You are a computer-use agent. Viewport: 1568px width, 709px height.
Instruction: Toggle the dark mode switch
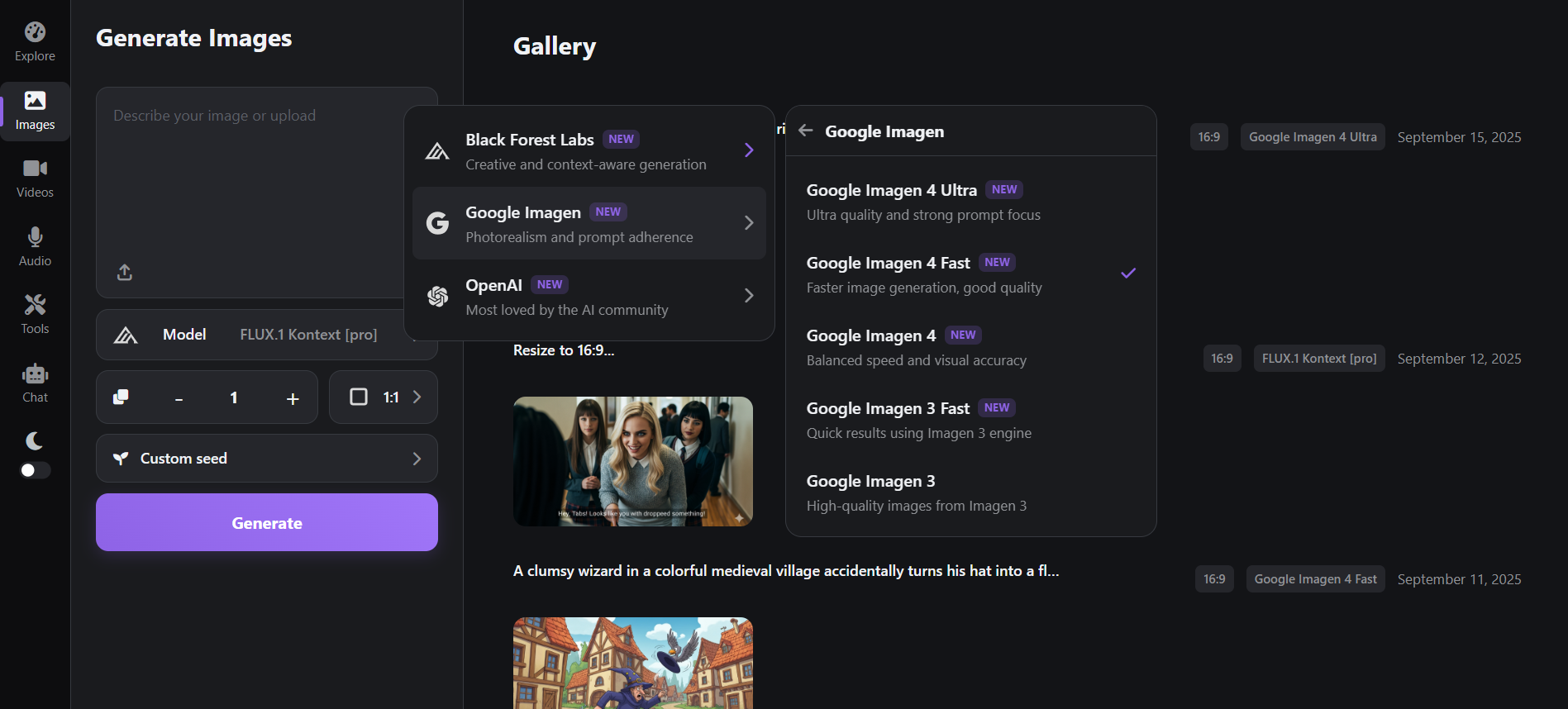[35, 470]
